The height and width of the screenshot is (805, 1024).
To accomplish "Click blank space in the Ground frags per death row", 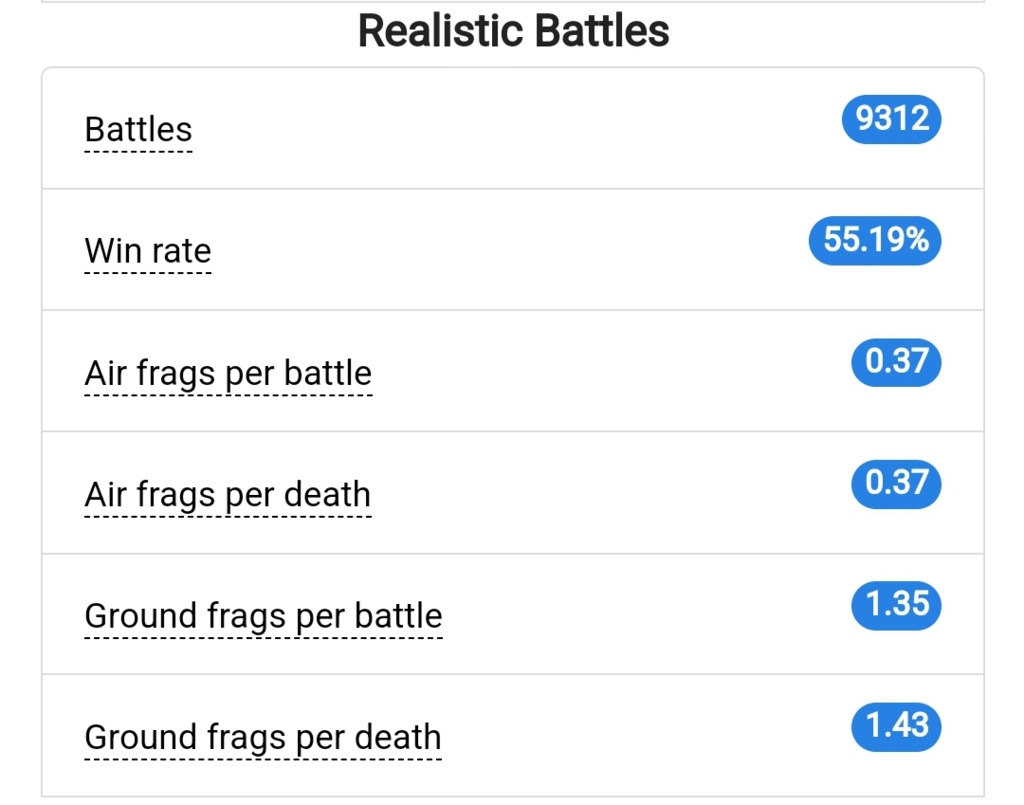I will click(x=647, y=735).
